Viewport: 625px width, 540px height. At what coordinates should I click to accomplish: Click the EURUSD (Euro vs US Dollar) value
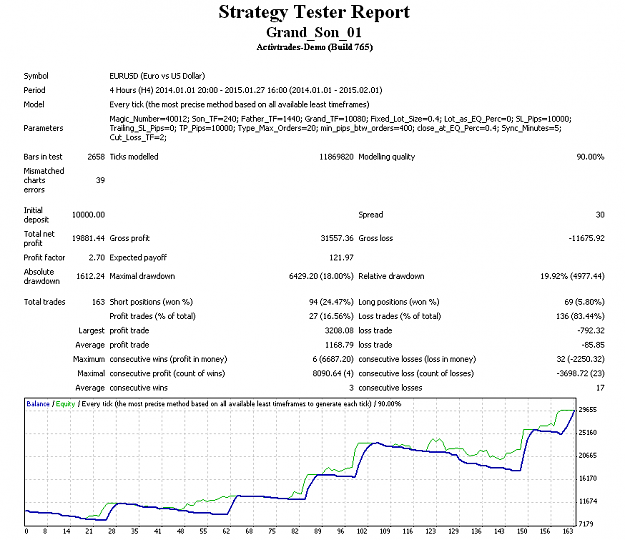157,76
